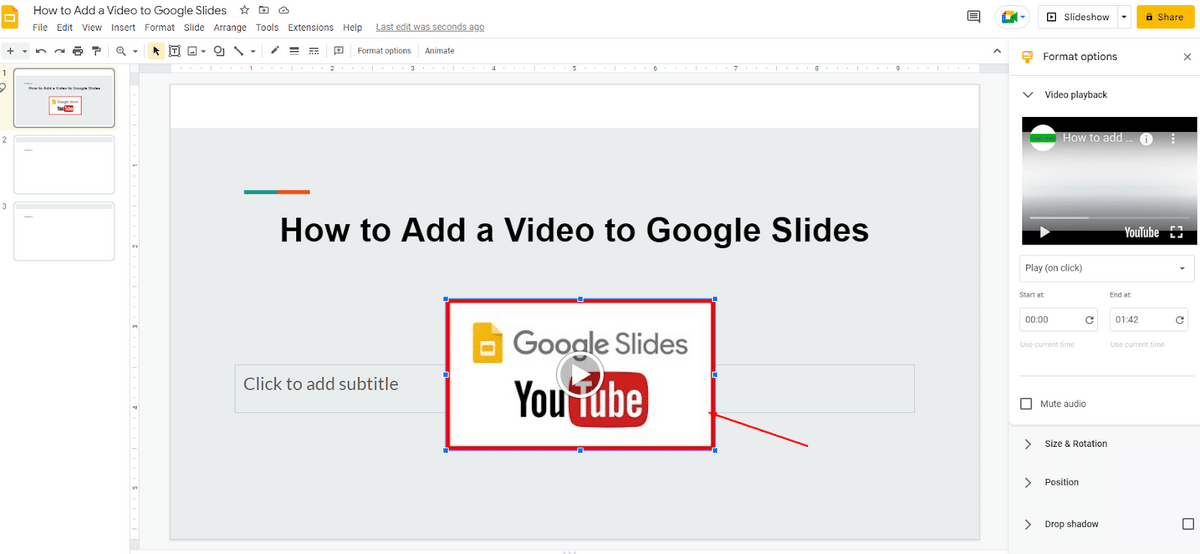The width and height of the screenshot is (1200, 554).
Task: Add a new slide with the plus button
Action: click(x=10, y=51)
